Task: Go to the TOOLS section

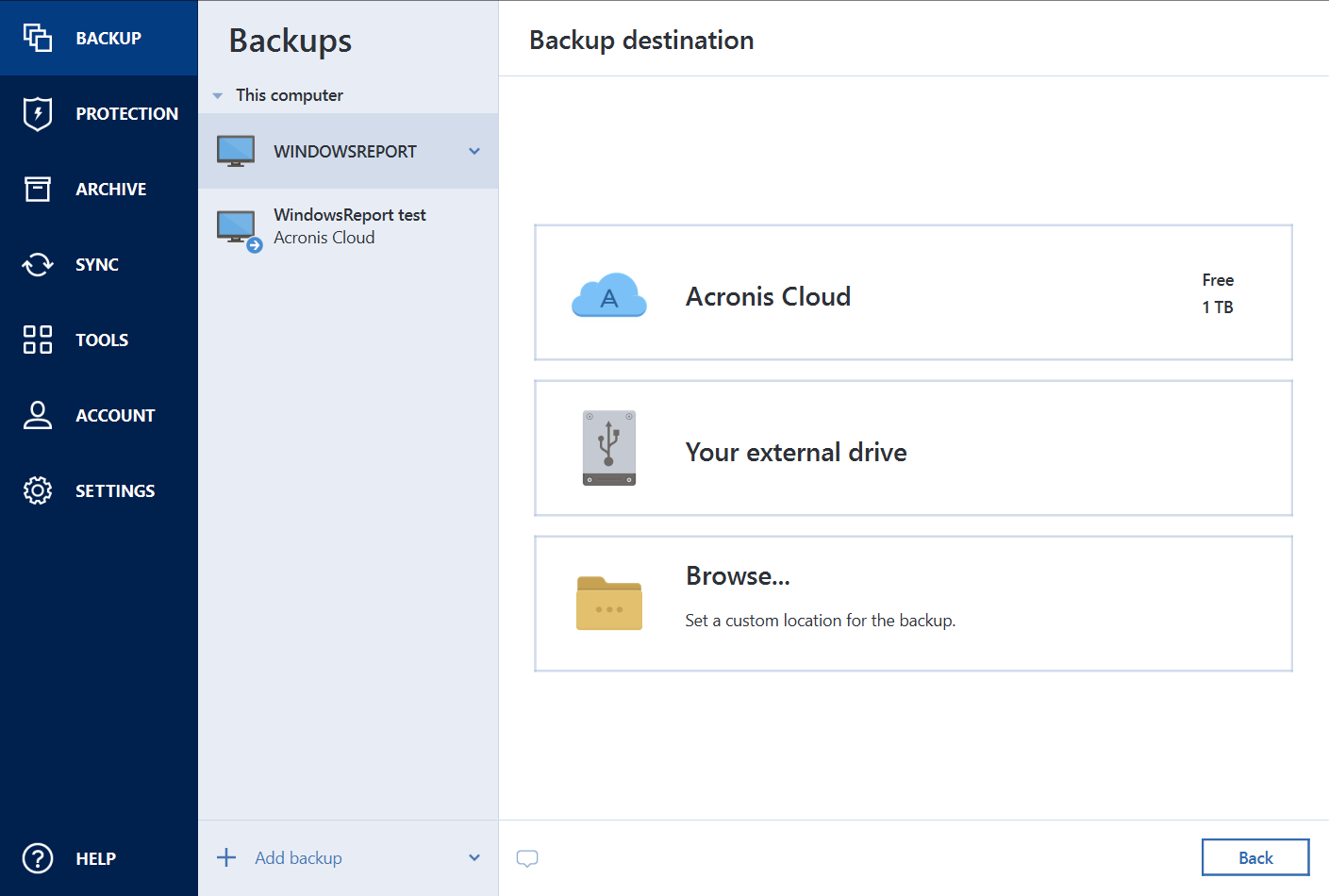Action: 102,340
